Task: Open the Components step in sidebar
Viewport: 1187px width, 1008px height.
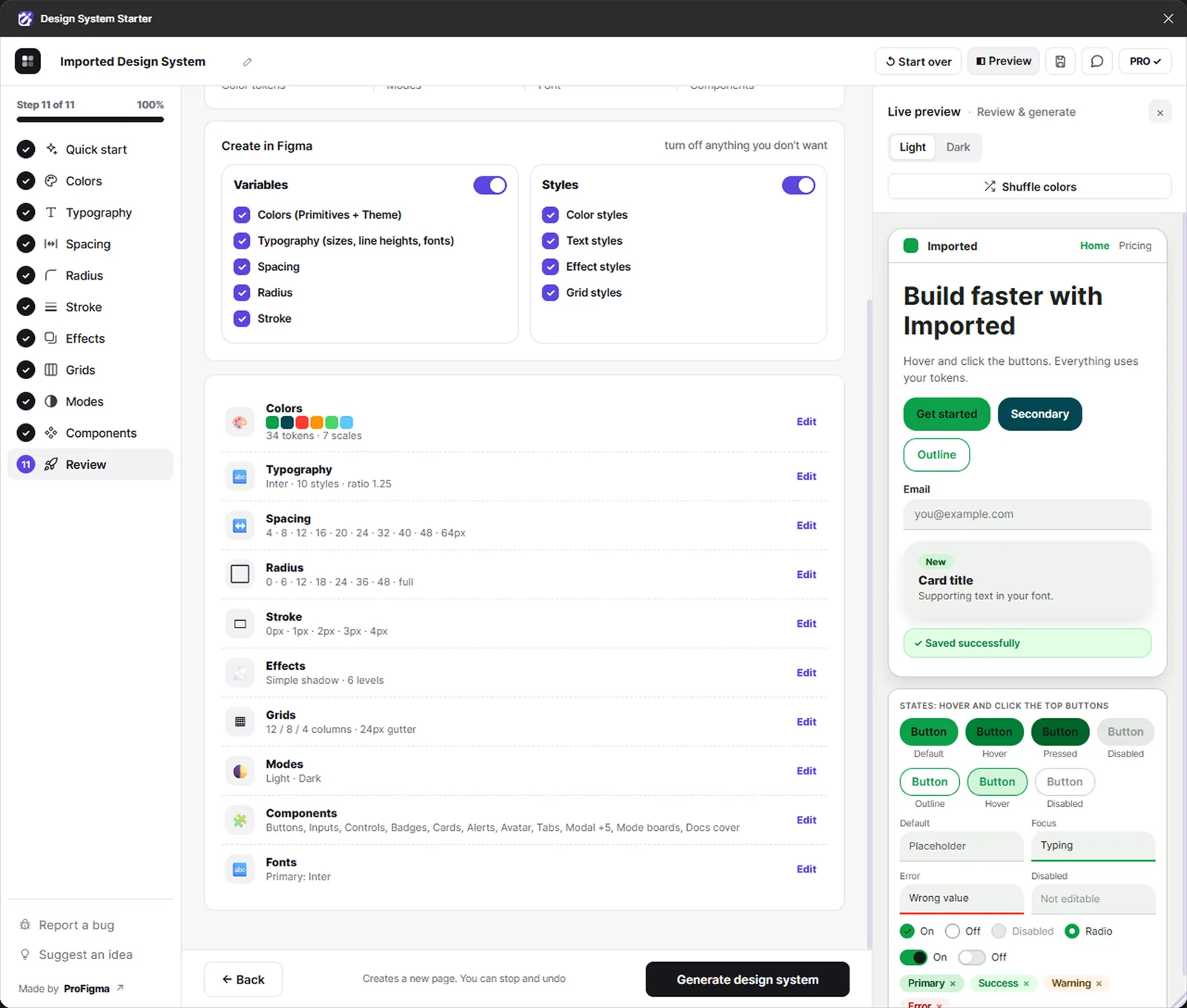Action: [91, 433]
